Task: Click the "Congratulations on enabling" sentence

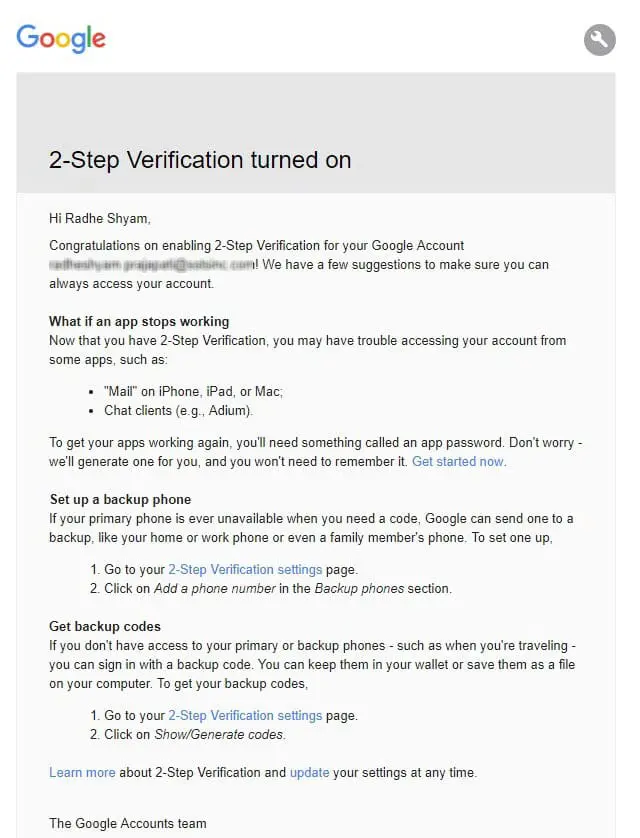Action: 257,245
